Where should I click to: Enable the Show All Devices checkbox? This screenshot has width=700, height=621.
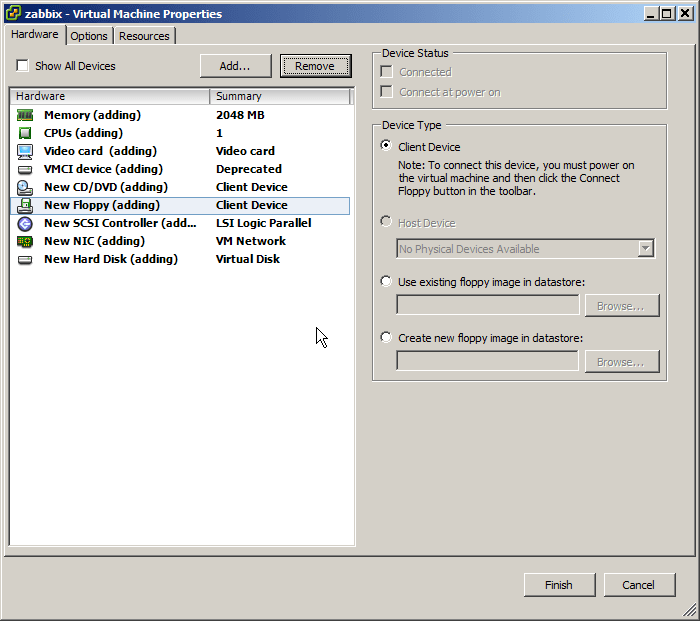click(x=22, y=66)
